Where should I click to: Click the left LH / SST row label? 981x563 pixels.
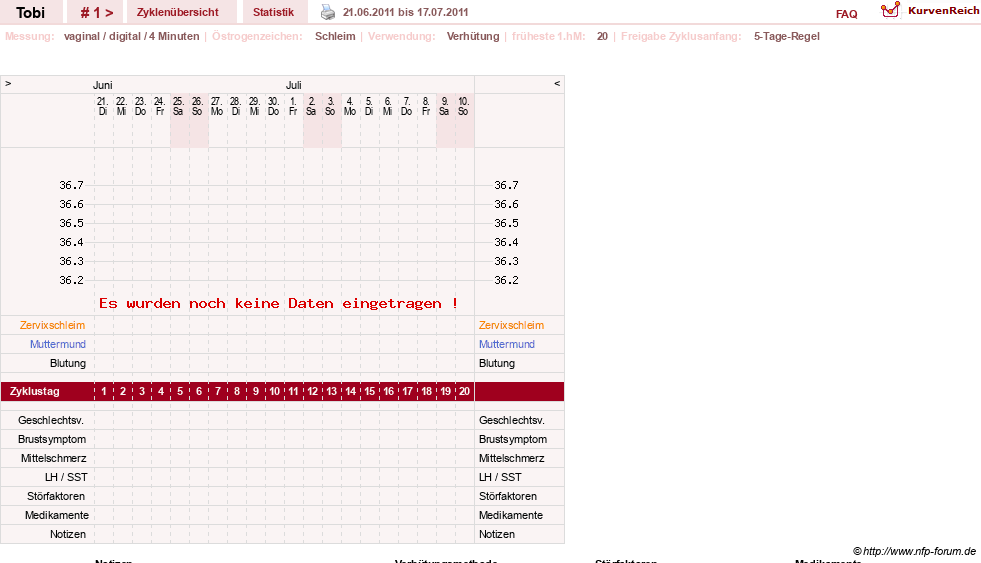pos(66,477)
